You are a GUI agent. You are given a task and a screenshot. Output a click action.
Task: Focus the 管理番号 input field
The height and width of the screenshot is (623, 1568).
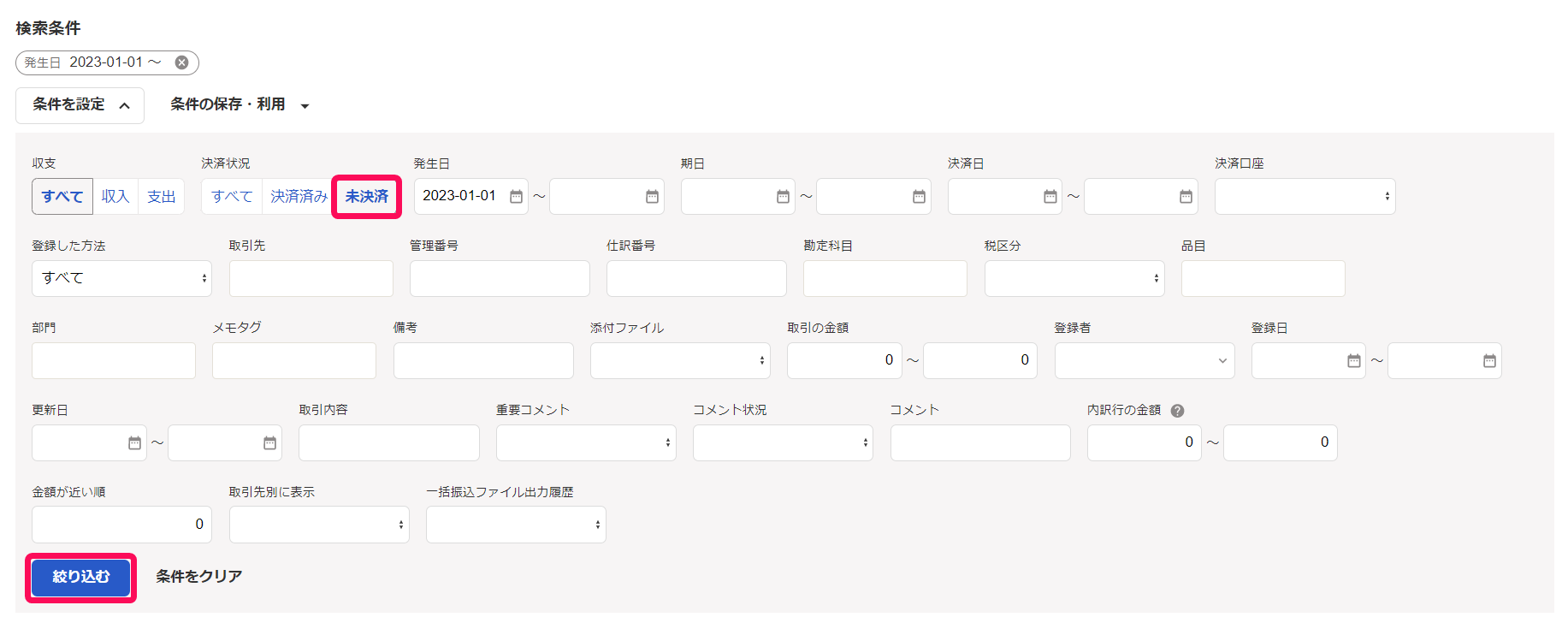500,279
